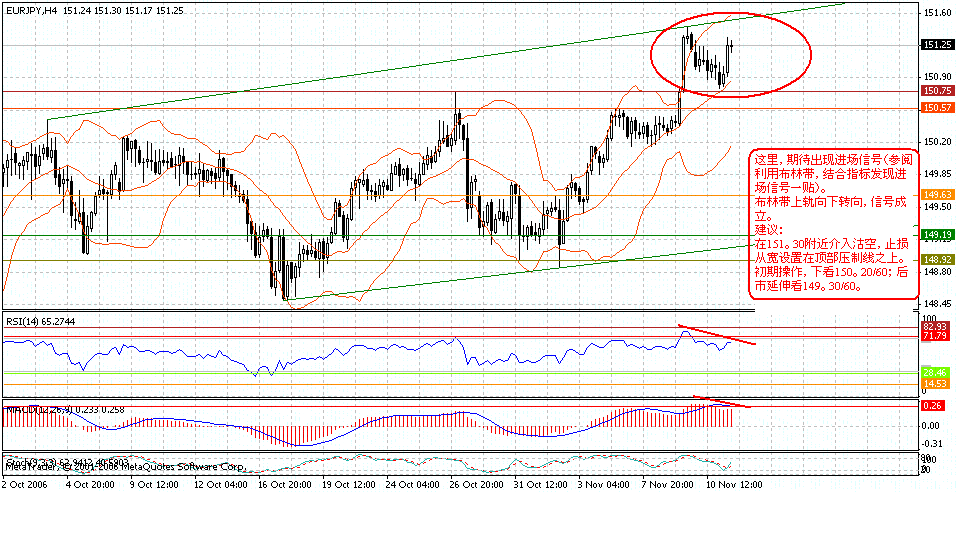The width and height of the screenshot is (956, 558).
Task: Select the 4 Oct 20:00 time label
Action: coord(90,485)
